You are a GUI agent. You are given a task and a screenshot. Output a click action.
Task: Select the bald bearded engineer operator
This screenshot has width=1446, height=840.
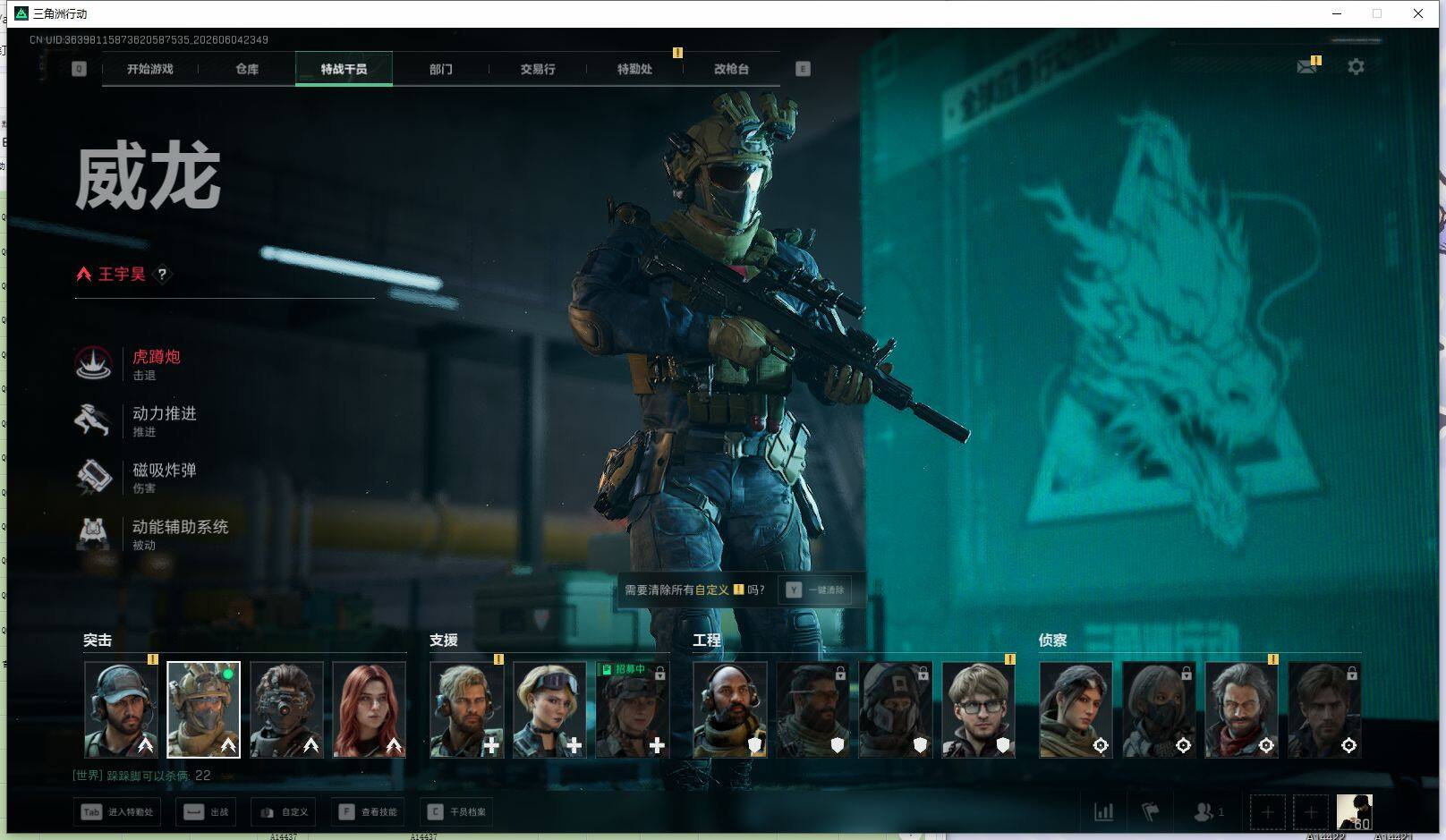729,709
